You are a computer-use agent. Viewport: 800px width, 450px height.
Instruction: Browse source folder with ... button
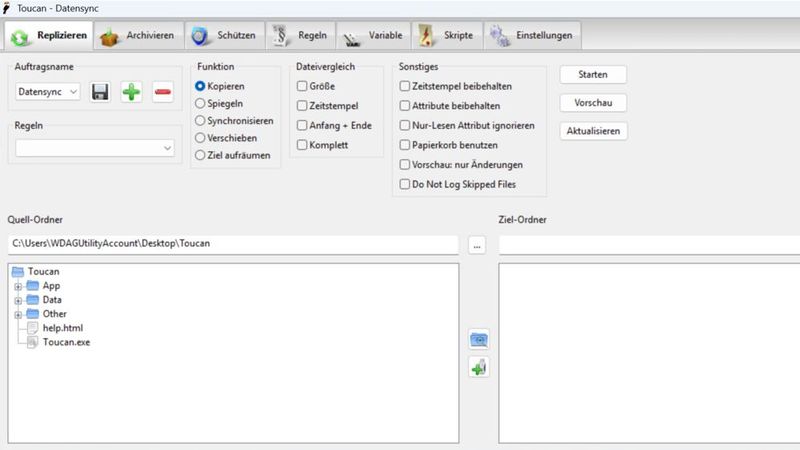coord(477,245)
